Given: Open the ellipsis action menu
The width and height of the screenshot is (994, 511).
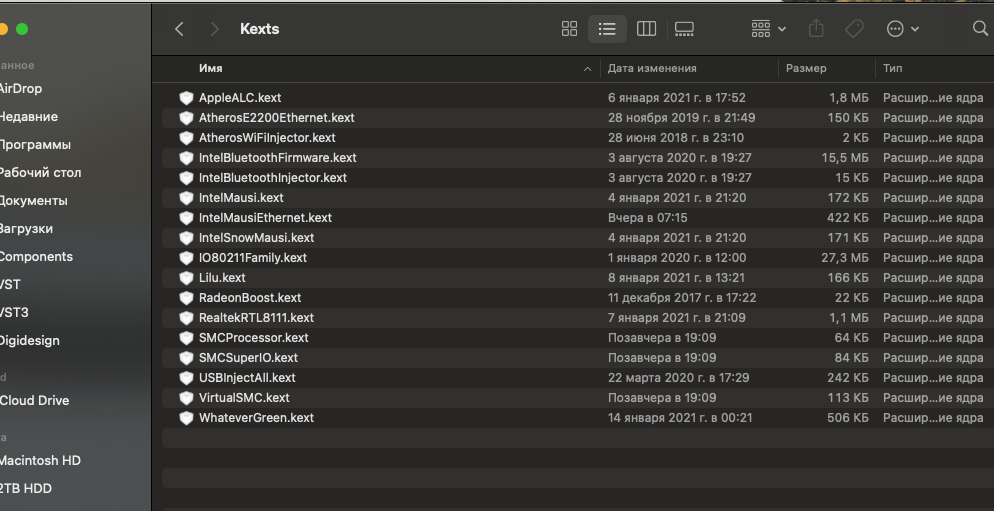Looking at the screenshot, I should (902, 29).
